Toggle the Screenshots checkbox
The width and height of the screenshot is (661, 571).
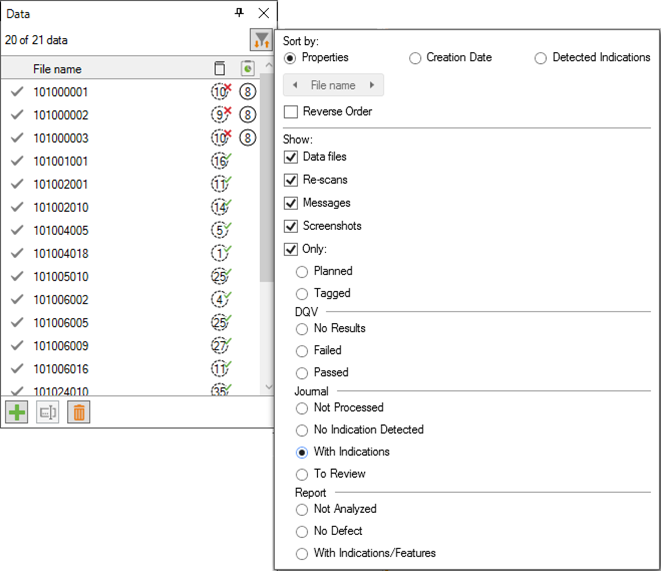(291, 226)
